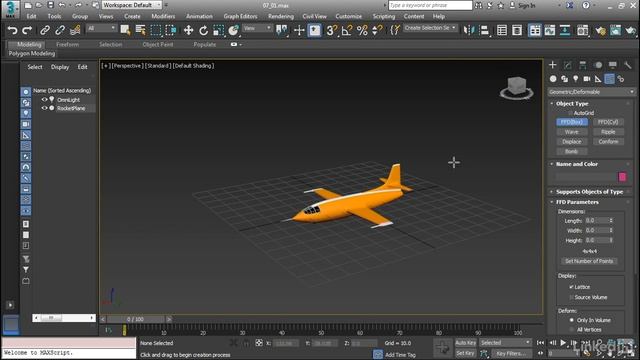Pick the Rectangular Selection Region tool
The height and width of the screenshot is (360, 640).
coord(156,30)
